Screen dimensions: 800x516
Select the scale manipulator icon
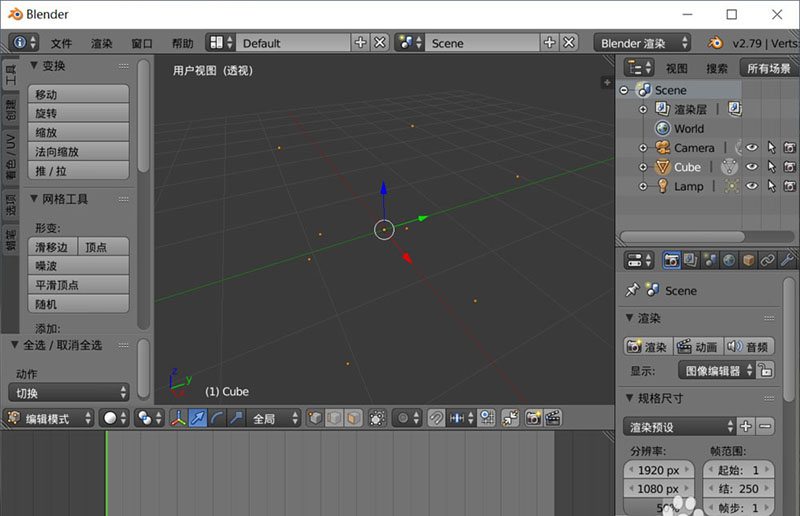235,419
